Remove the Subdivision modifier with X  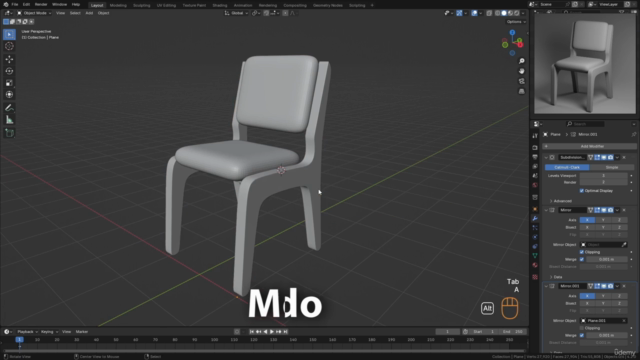(x=624, y=157)
